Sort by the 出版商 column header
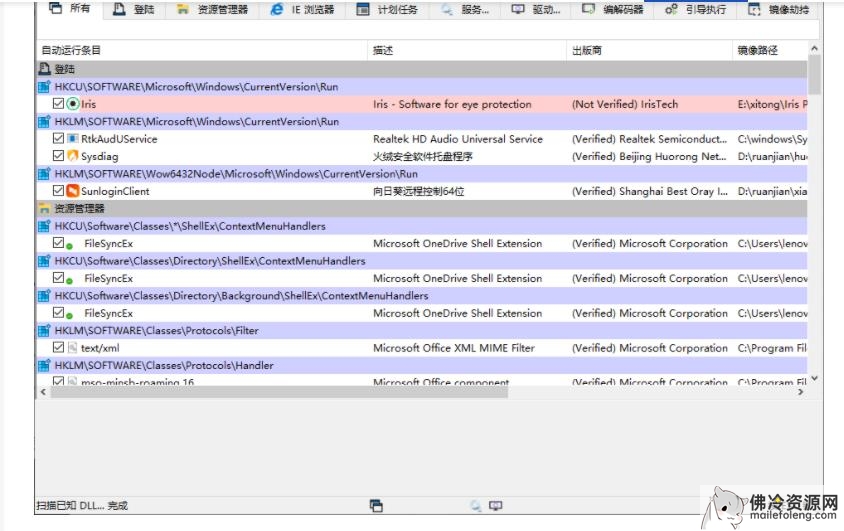This screenshot has width=844, height=531. click(587, 50)
